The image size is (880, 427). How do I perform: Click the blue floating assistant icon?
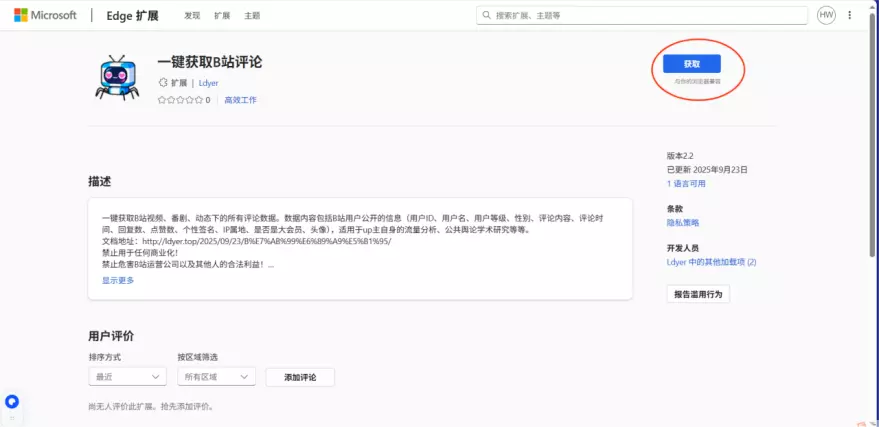tap(12, 401)
